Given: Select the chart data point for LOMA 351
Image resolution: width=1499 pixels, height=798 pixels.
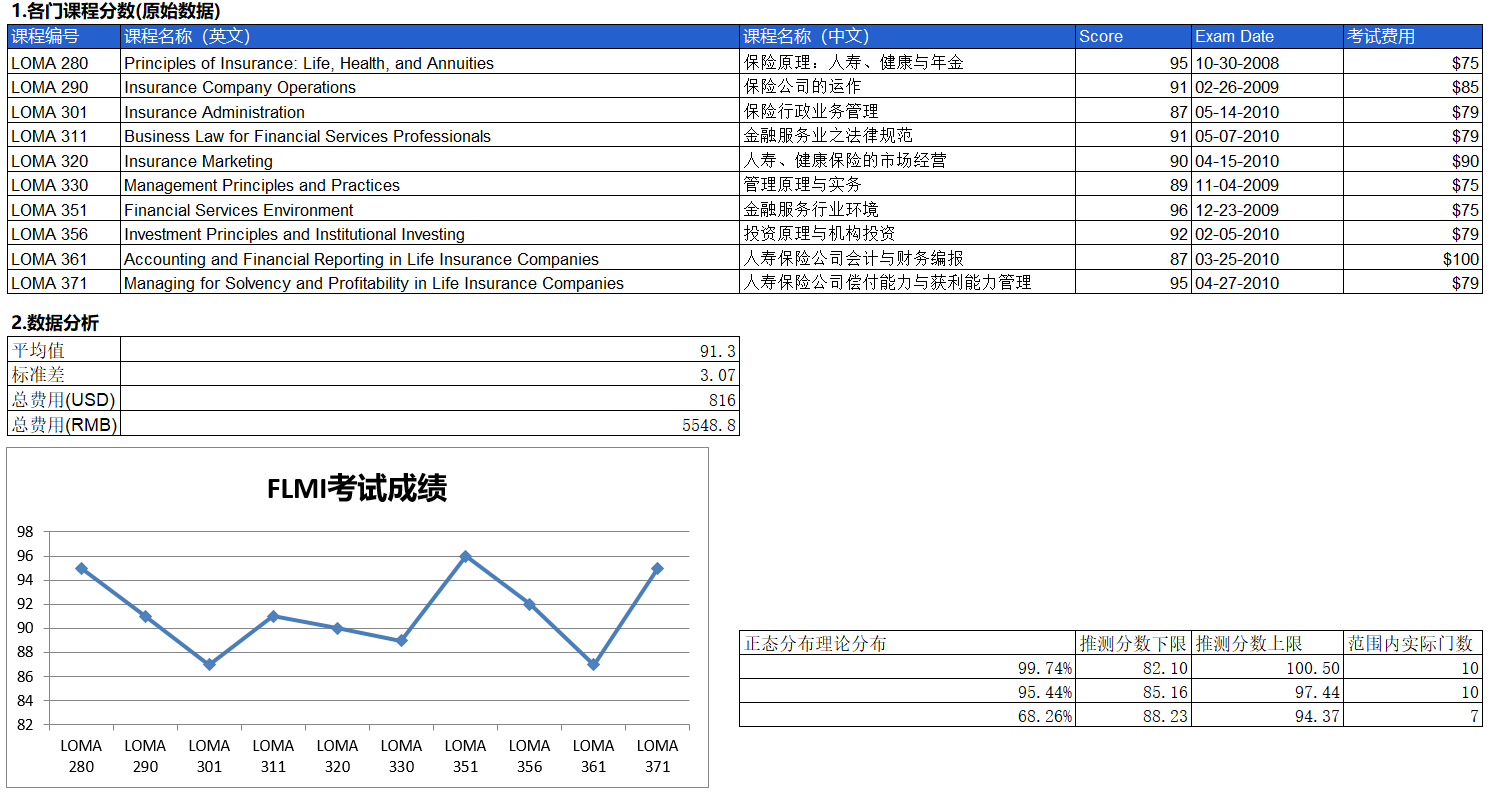Looking at the screenshot, I should click(465, 556).
